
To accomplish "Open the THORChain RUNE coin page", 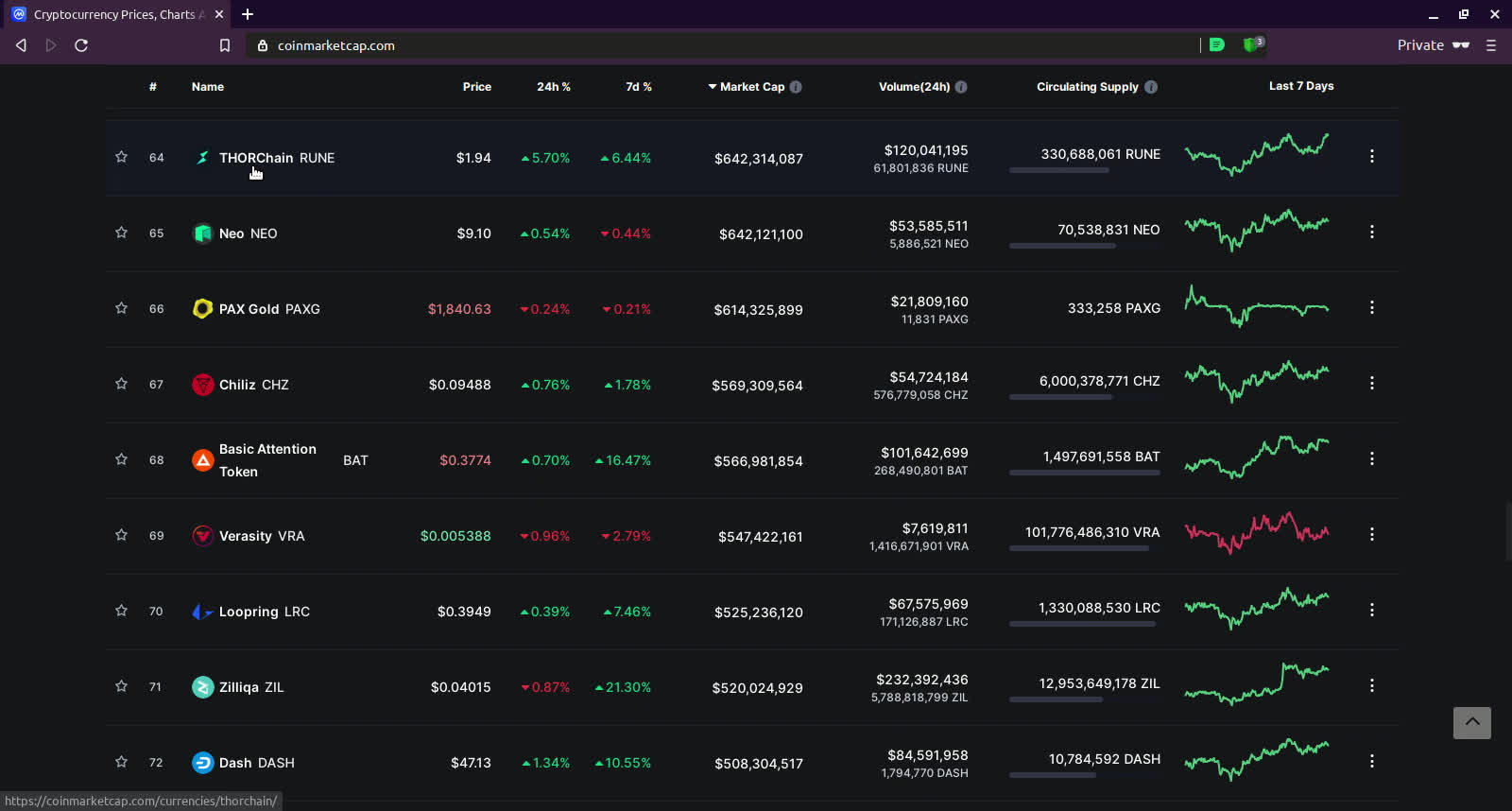I will point(277,158).
